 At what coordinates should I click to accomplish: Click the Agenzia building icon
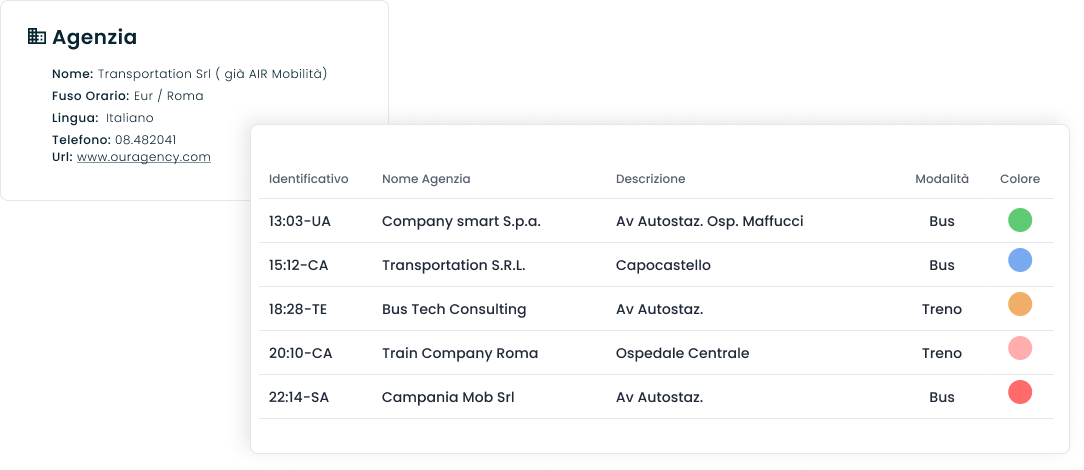tap(37, 36)
